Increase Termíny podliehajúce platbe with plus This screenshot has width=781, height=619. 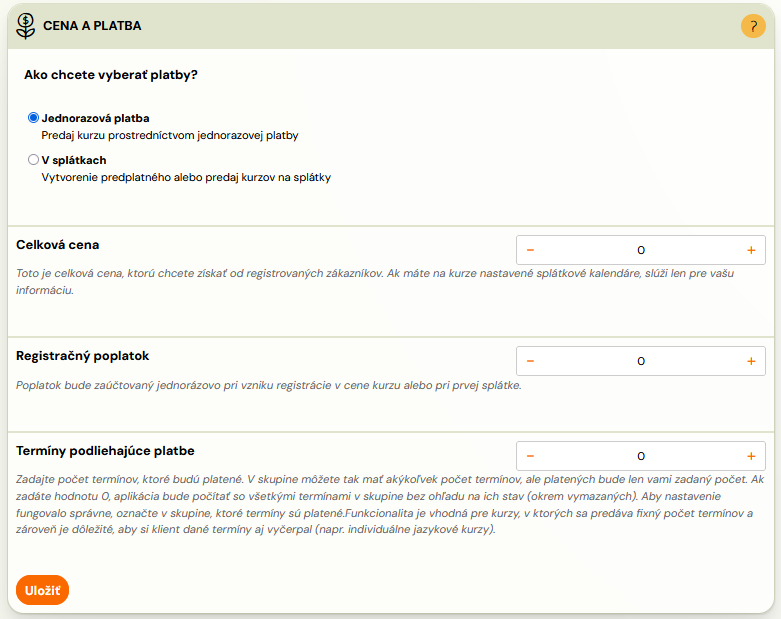[x=751, y=456]
